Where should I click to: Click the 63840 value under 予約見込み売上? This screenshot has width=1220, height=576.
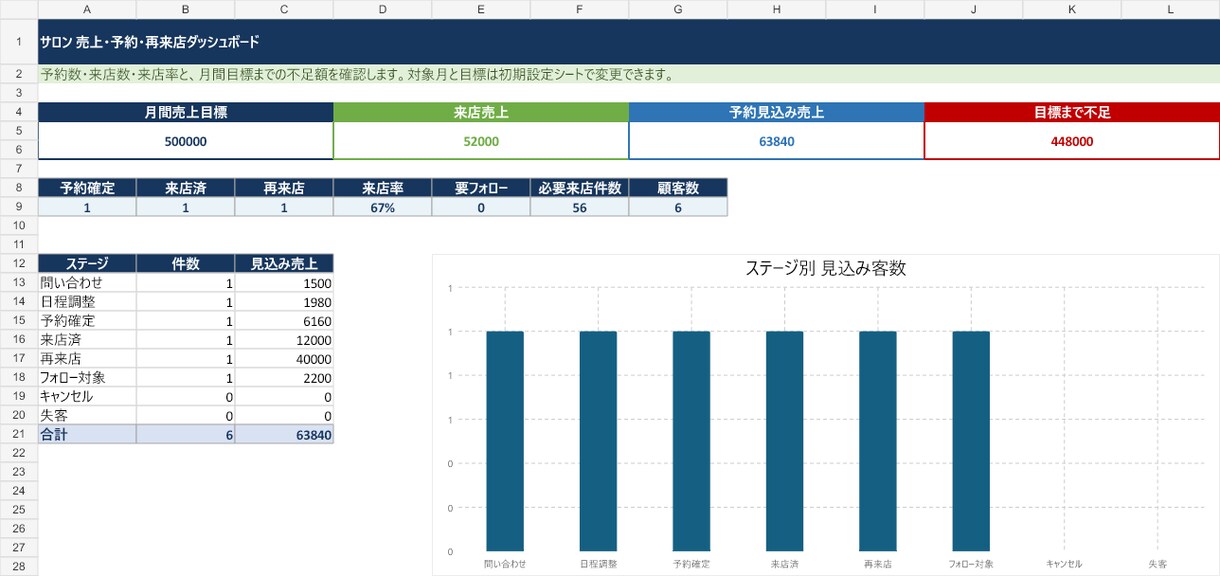tap(777, 141)
